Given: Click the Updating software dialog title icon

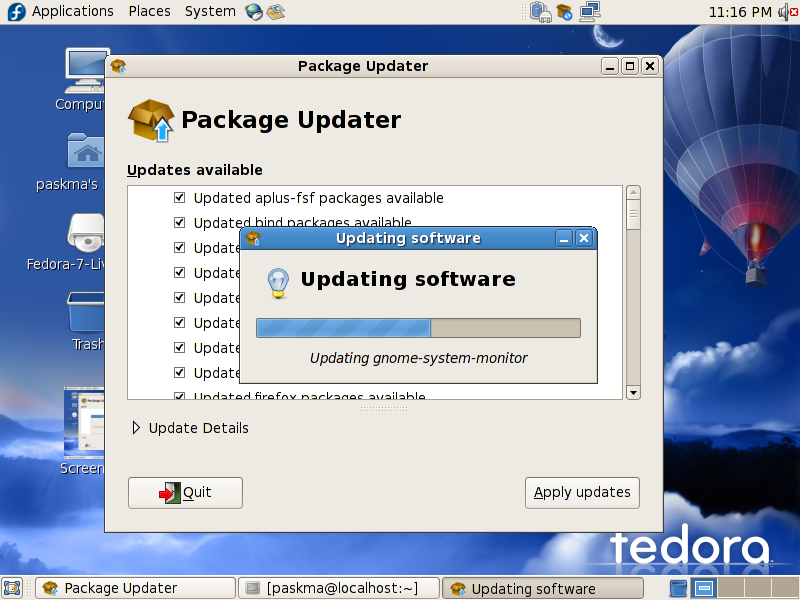Looking at the screenshot, I should coord(253,238).
